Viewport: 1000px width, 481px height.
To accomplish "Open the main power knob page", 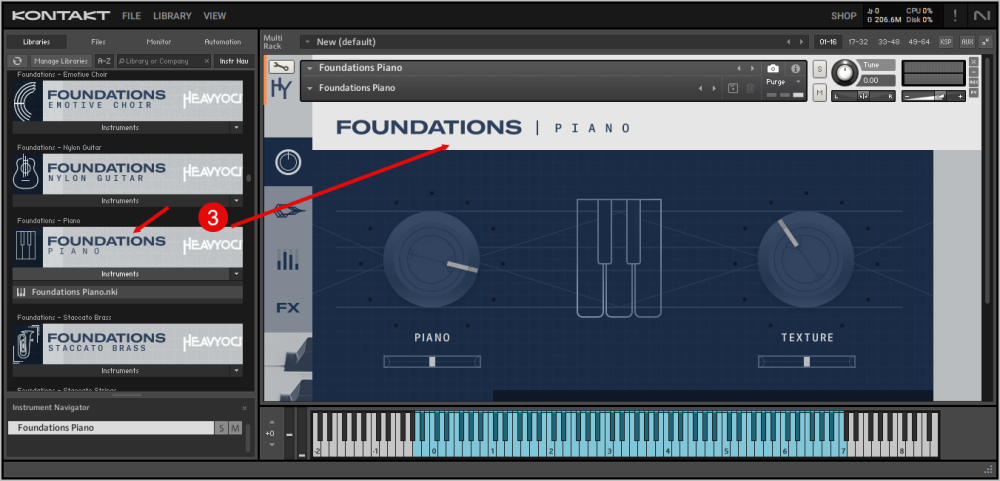I will coord(288,162).
